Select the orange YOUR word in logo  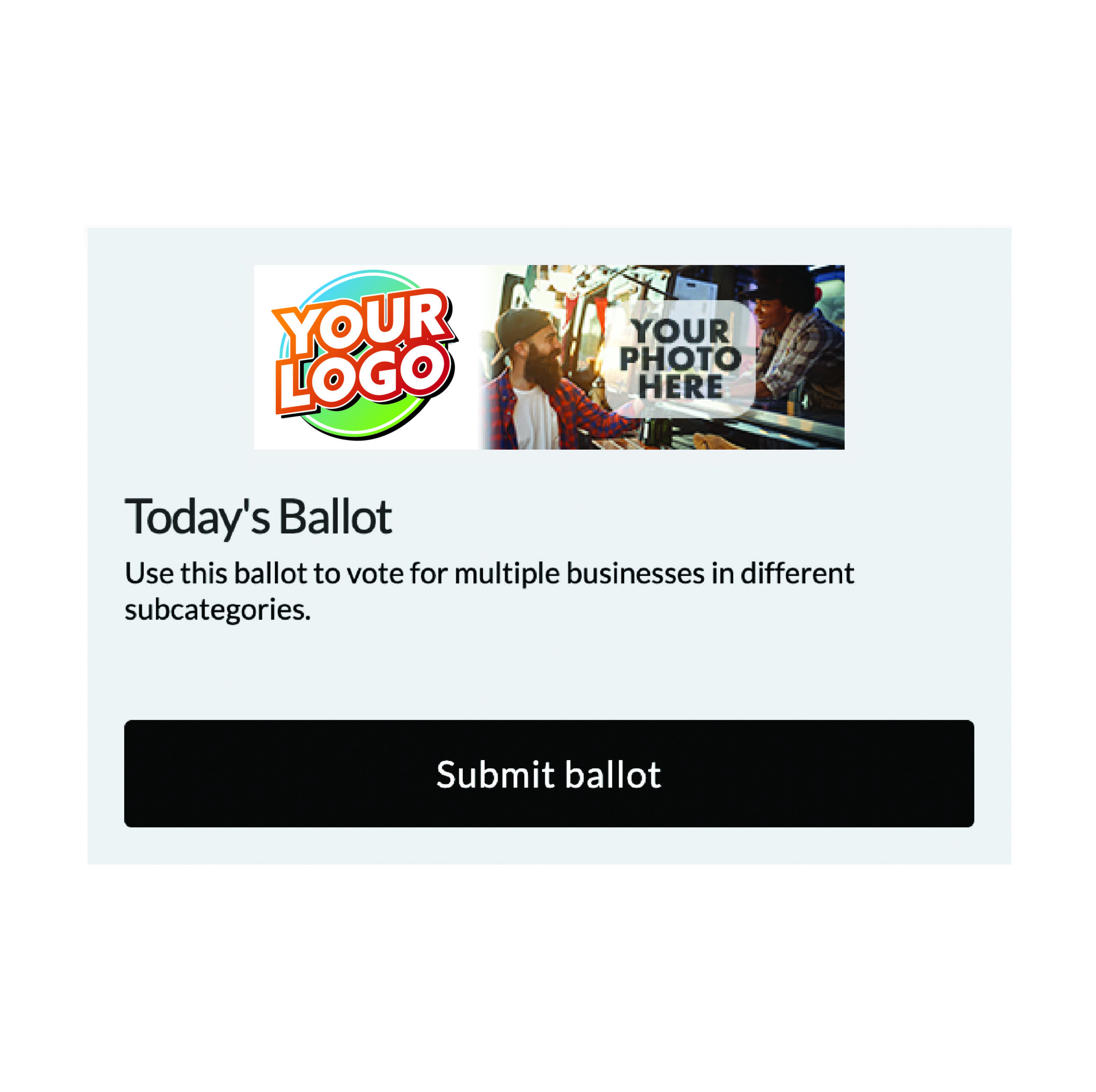363,322
